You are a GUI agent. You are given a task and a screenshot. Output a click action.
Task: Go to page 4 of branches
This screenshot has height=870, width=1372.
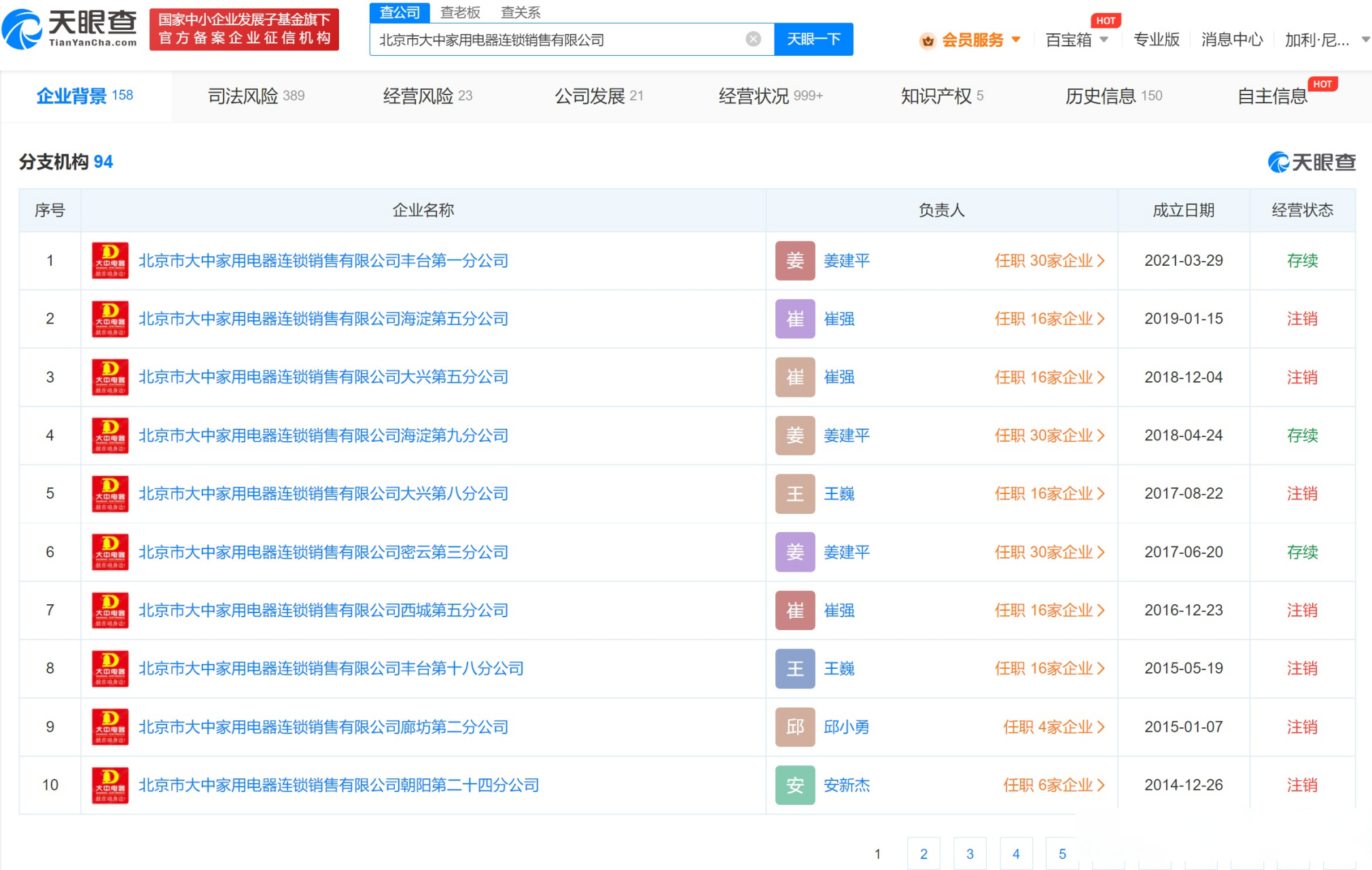pos(1016,854)
